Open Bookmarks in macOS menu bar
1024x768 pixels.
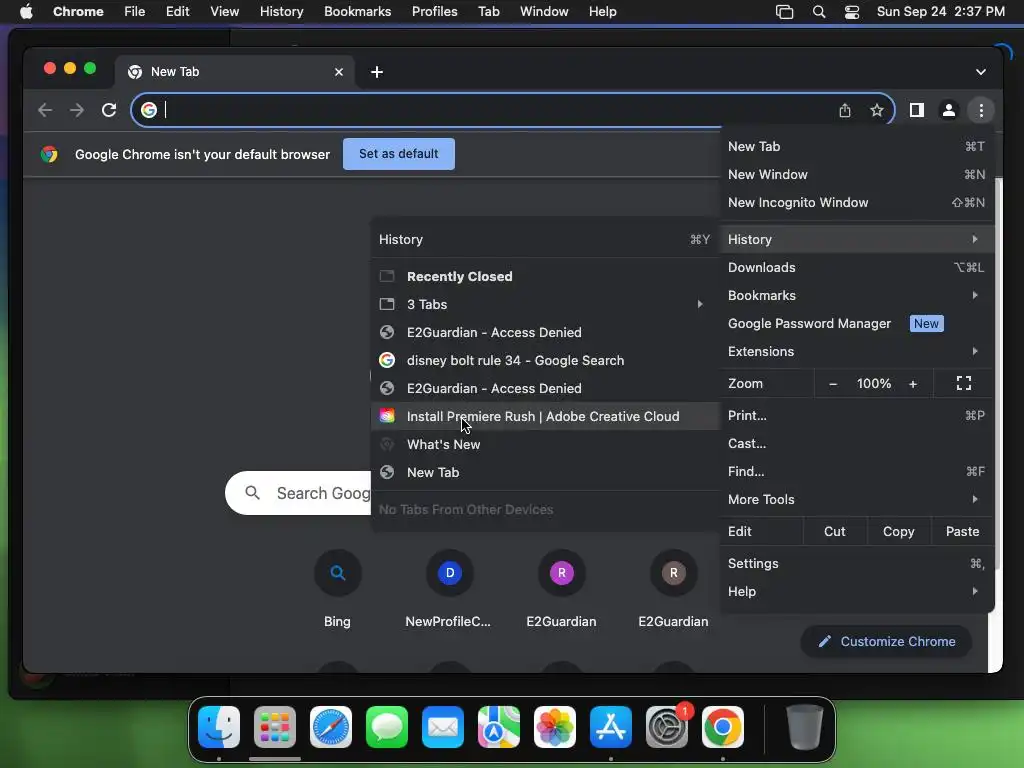pos(357,12)
